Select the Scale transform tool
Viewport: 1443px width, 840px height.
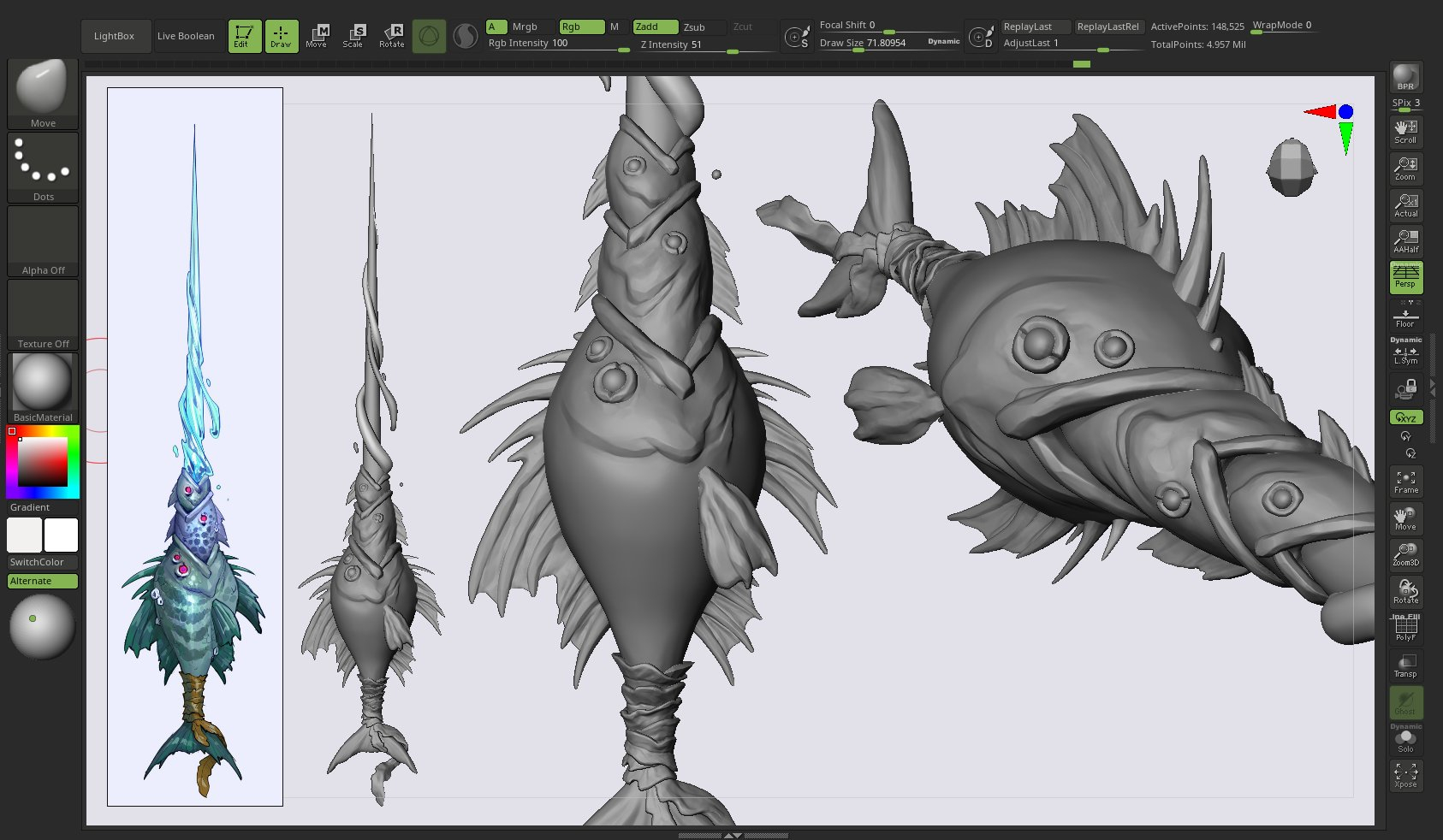tap(353, 36)
